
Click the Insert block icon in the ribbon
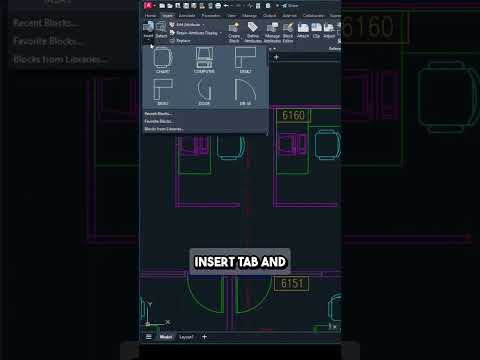pos(148,27)
